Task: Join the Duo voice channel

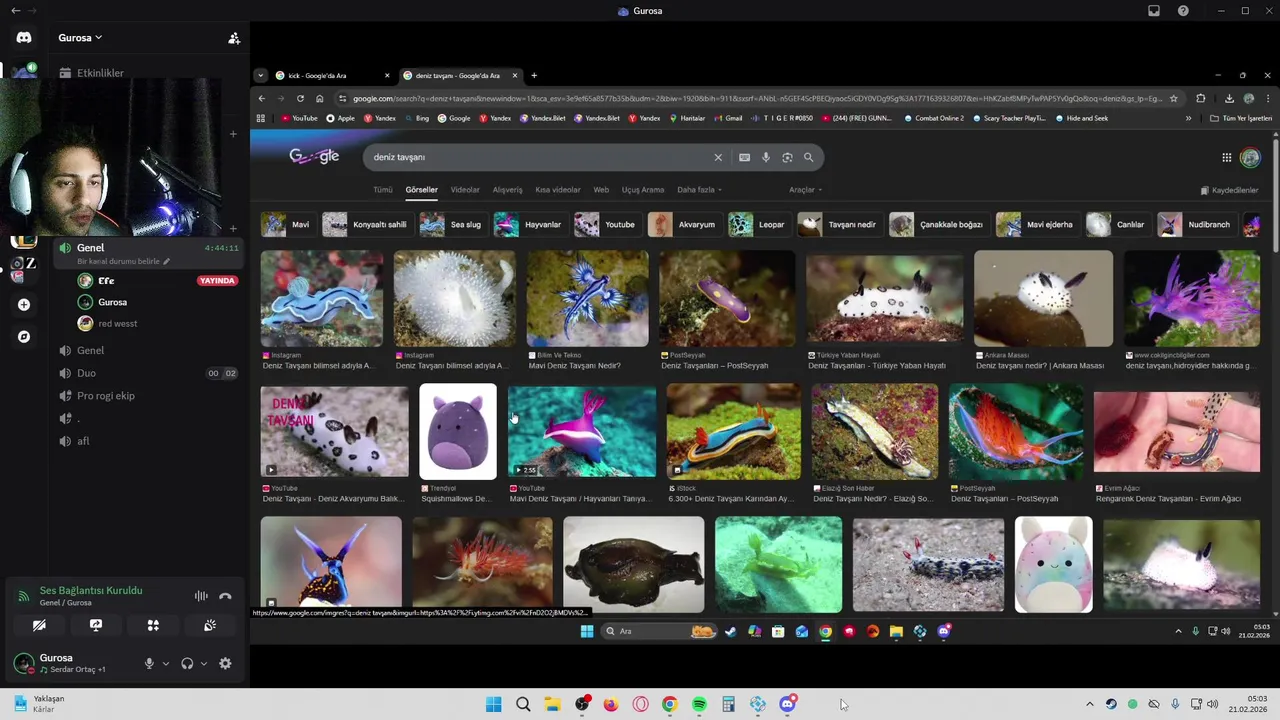Action: point(86,373)
